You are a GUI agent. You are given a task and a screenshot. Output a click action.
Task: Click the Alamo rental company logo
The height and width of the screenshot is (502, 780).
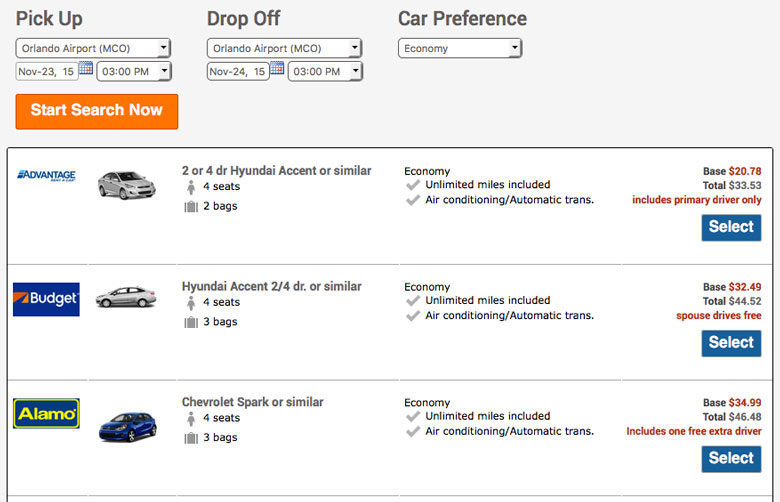click(x=46, y=413)
